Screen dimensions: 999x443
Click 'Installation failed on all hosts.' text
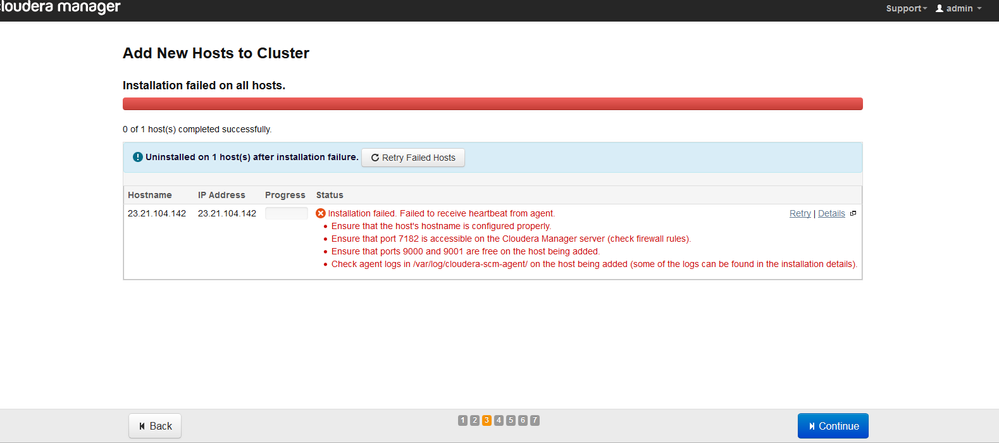point(204,85)
